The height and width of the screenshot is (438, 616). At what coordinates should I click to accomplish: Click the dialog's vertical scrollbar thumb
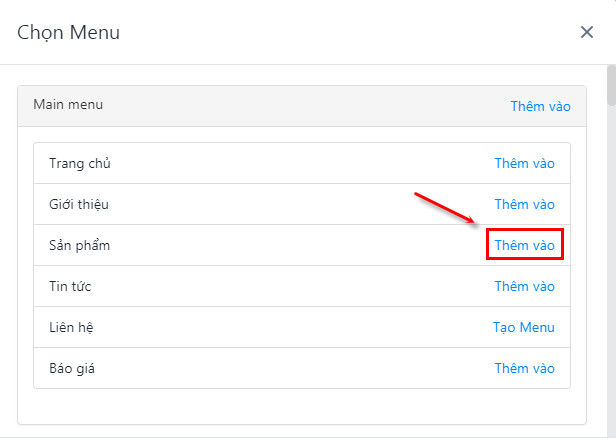pos(611,85)
